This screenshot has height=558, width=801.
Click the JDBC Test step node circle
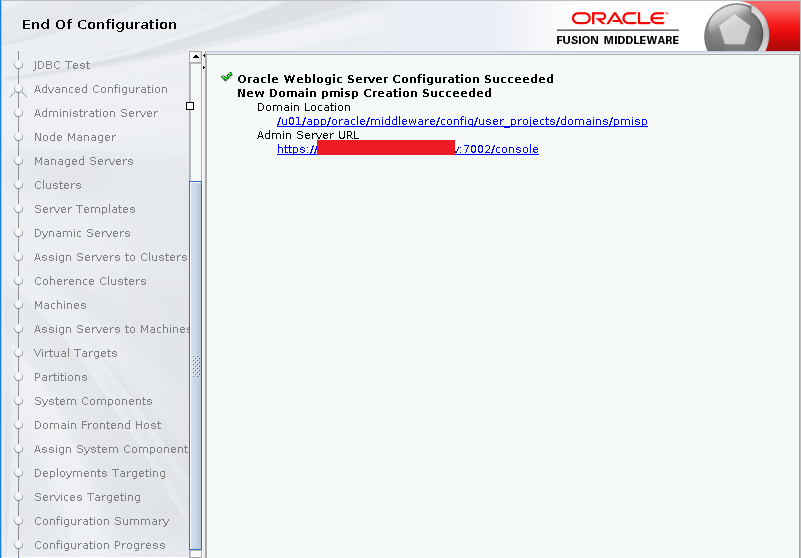click(18, 66)
